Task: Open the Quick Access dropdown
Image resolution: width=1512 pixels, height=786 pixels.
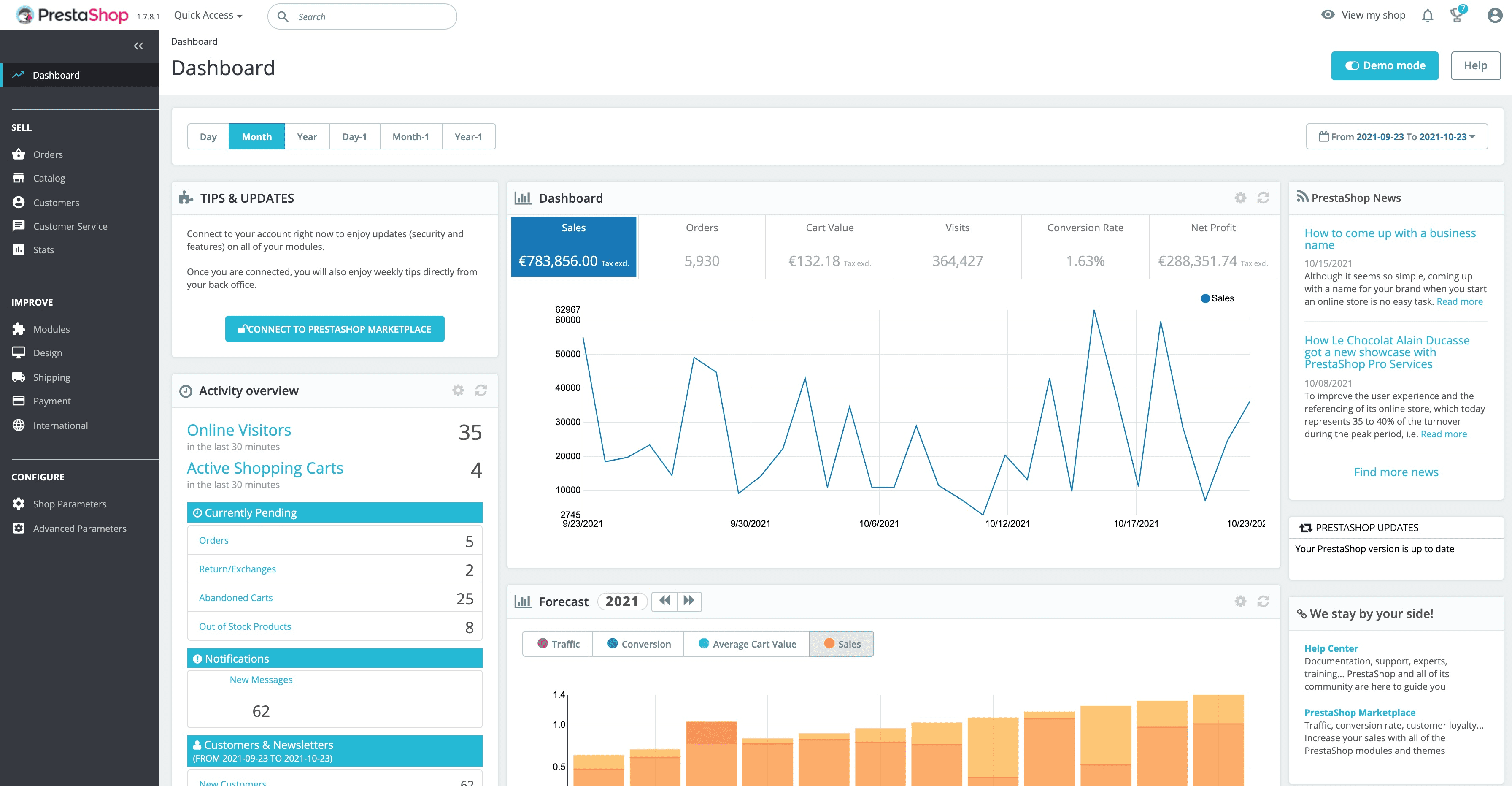Action: [x=208, y=16]
